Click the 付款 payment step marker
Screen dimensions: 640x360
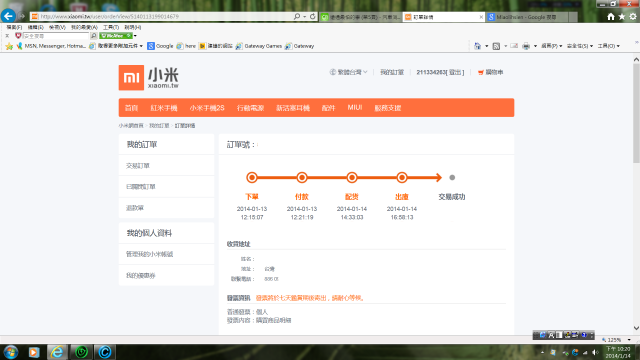(x=302, y=178)
